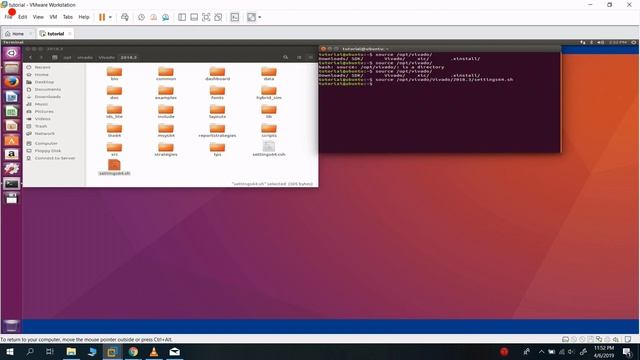Select Documents in Files sidebar
This screenshot has height=360, width=640.
tap(48, 89)
